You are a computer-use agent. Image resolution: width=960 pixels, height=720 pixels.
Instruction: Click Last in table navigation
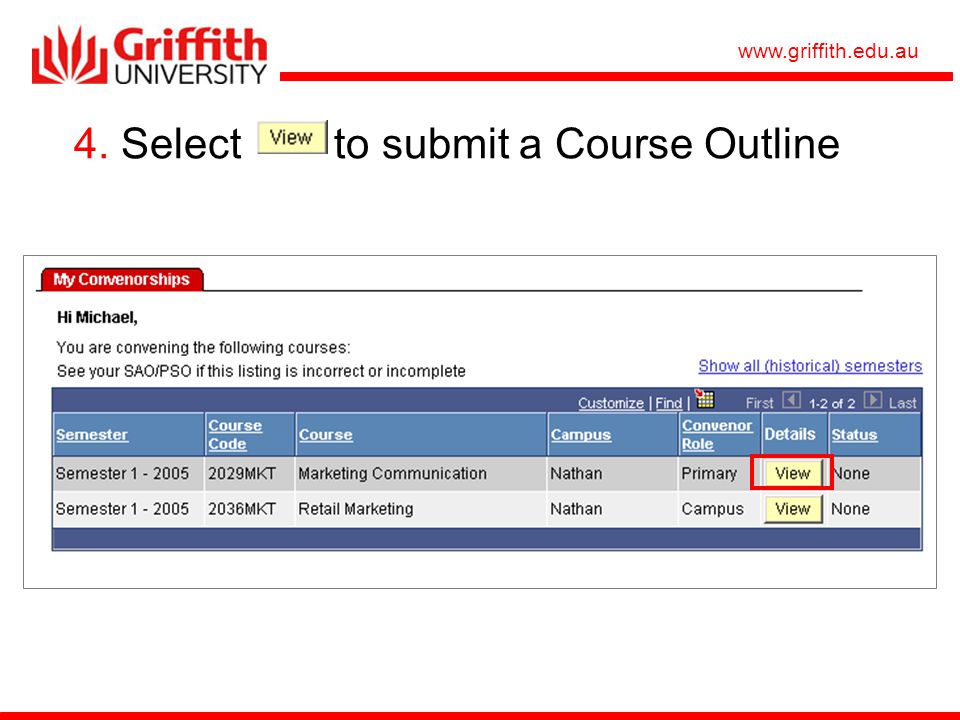pyautogui.click(x=902, y=403)
